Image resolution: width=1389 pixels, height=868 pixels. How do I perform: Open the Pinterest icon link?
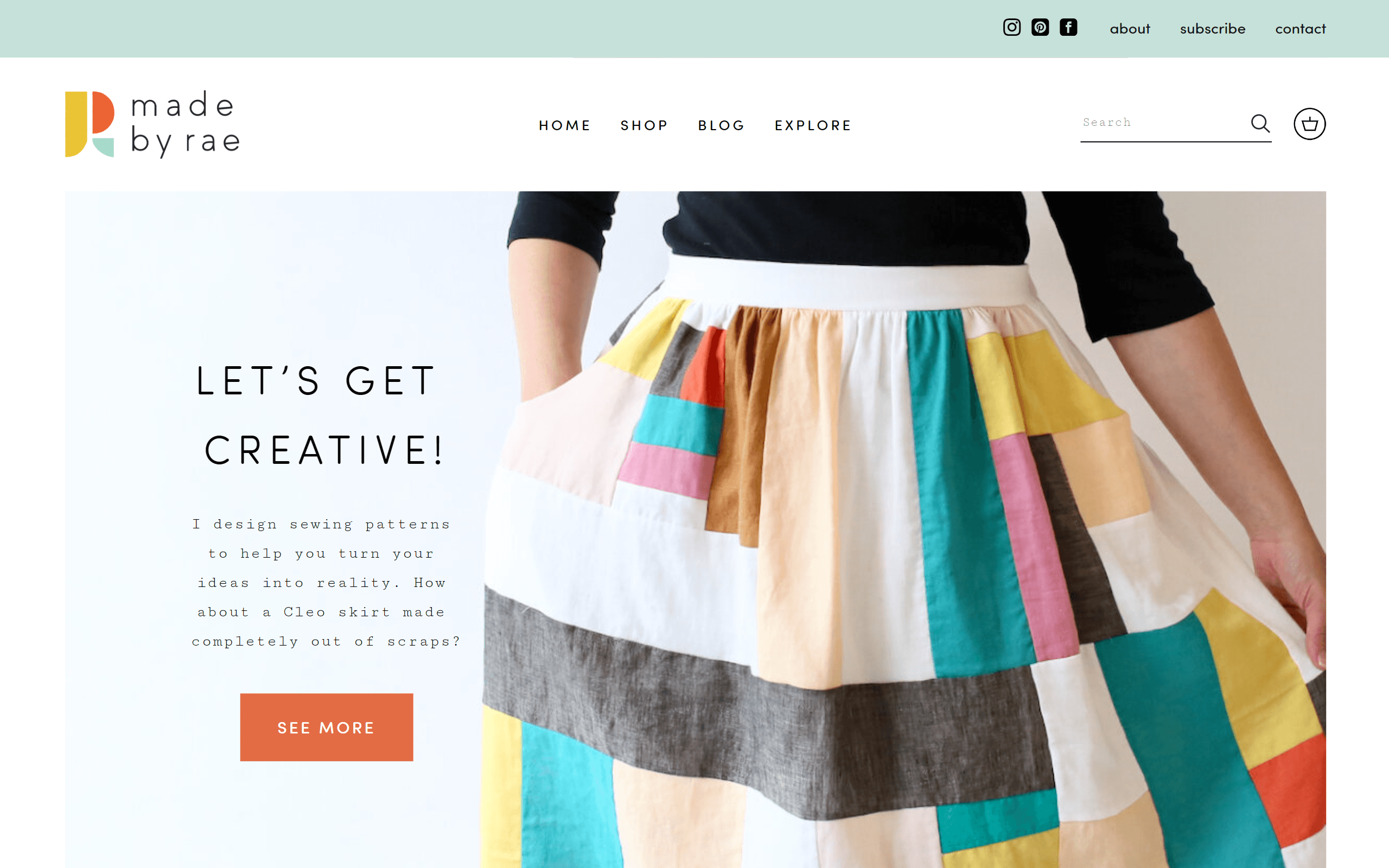(x=1040, y=28)
